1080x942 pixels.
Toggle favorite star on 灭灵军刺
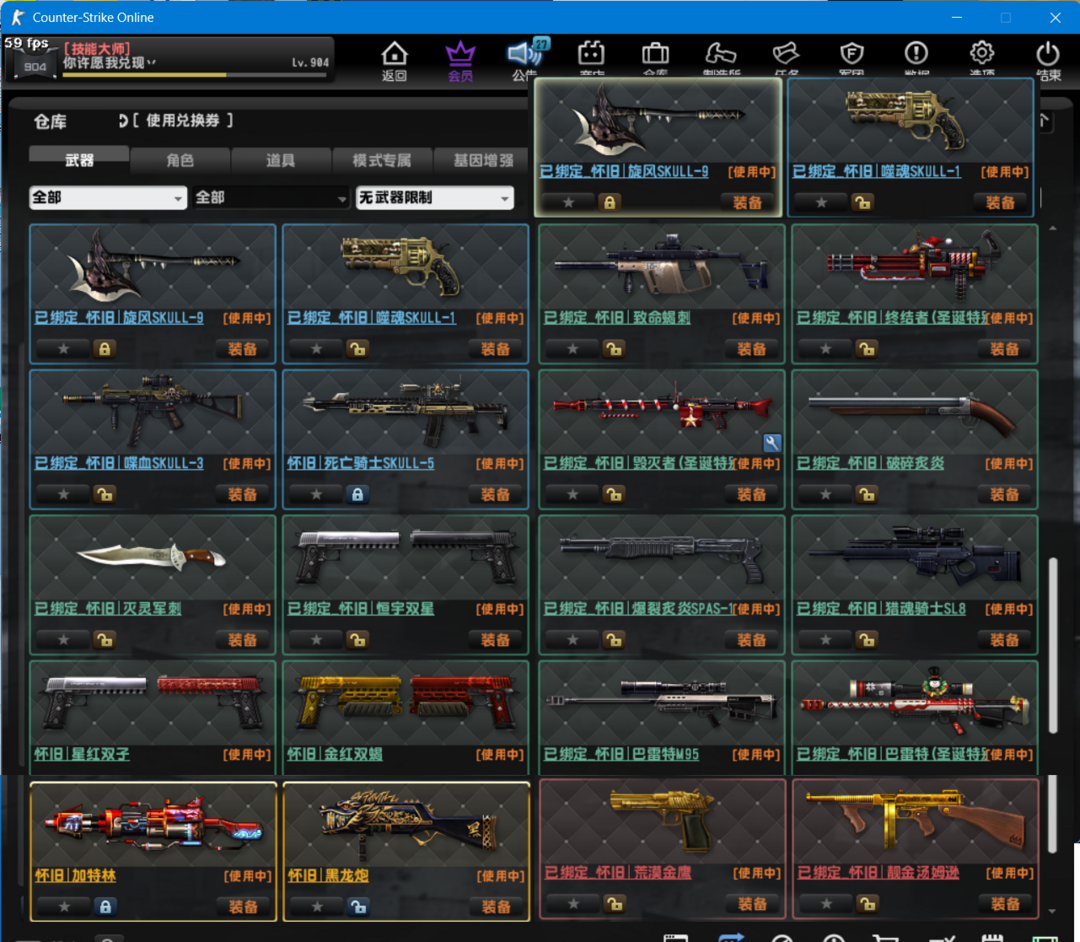pos(63,640)
